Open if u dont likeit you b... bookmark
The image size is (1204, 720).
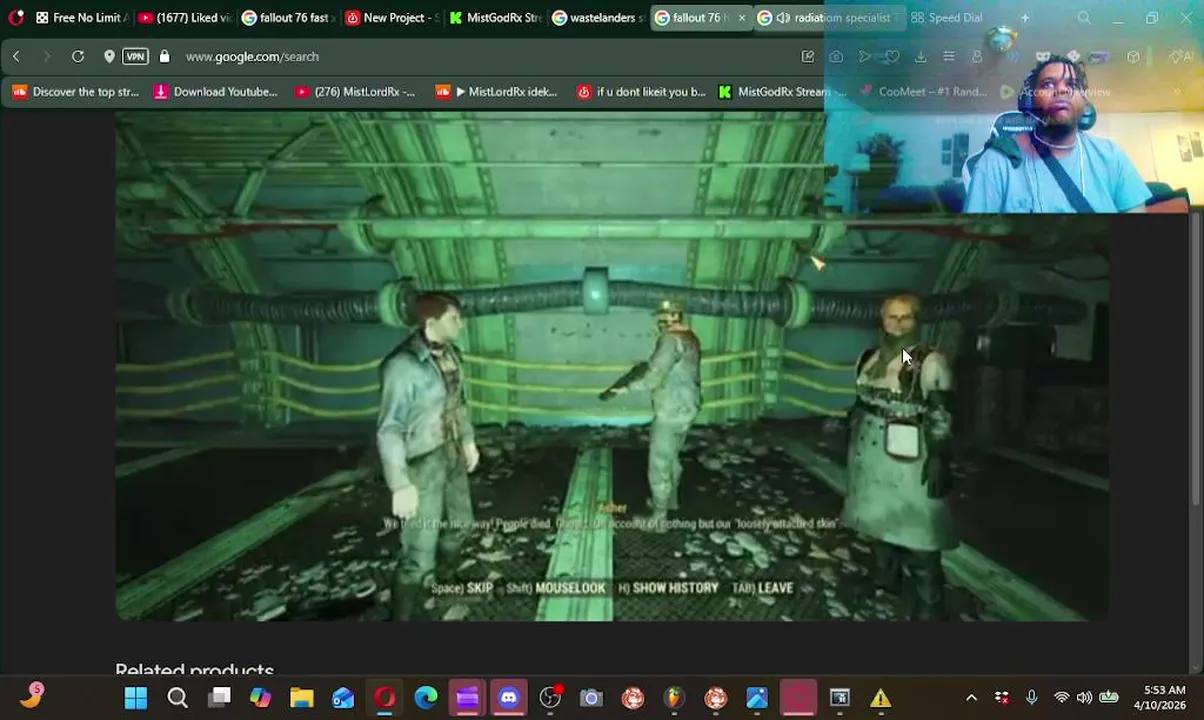pos(641,91)
